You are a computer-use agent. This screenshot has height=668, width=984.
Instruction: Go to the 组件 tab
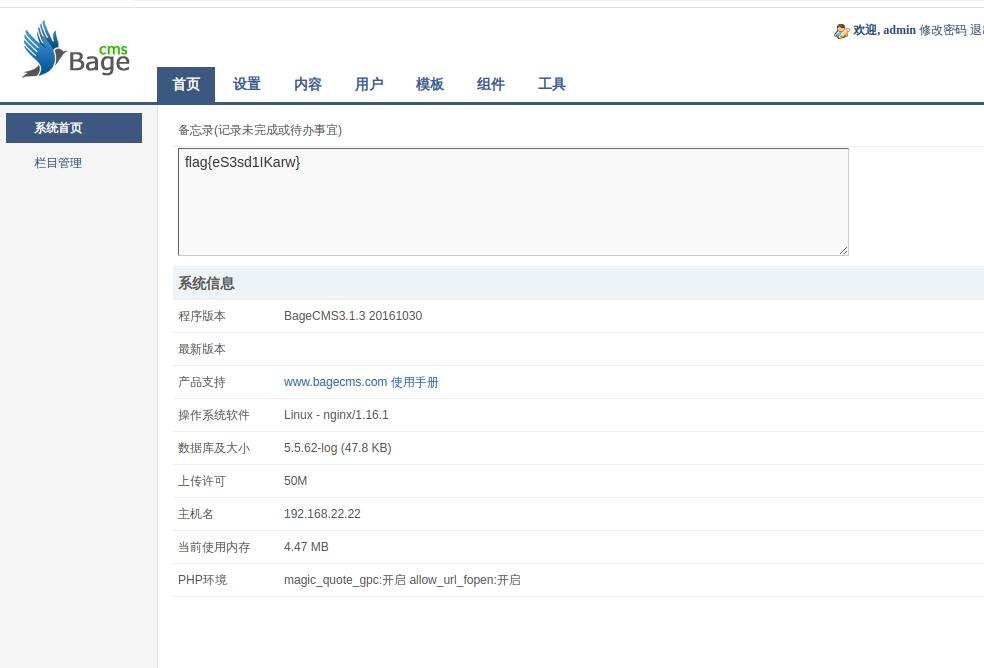pos(490,84)
